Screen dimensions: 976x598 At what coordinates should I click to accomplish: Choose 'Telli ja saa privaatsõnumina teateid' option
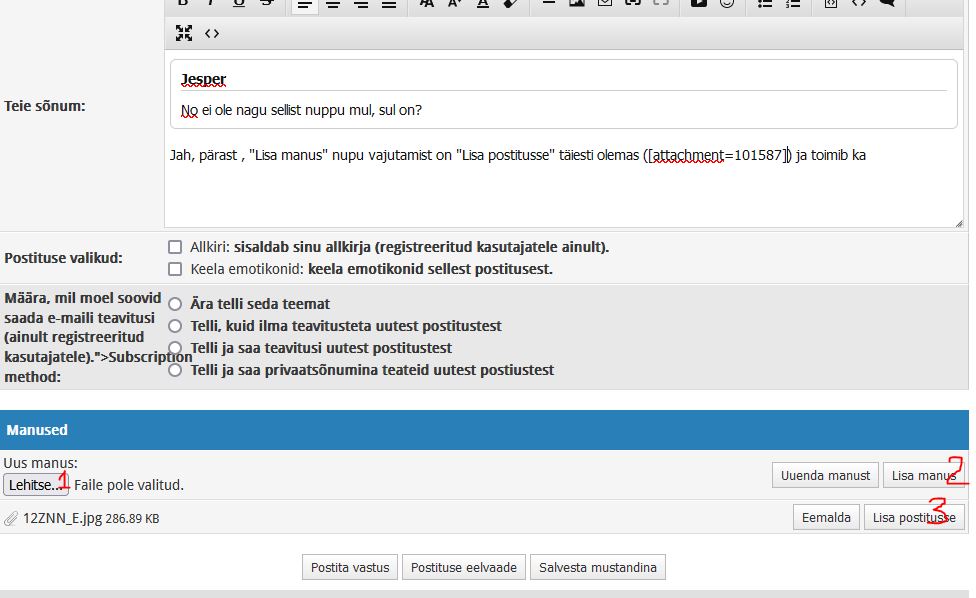click(176, 370)
